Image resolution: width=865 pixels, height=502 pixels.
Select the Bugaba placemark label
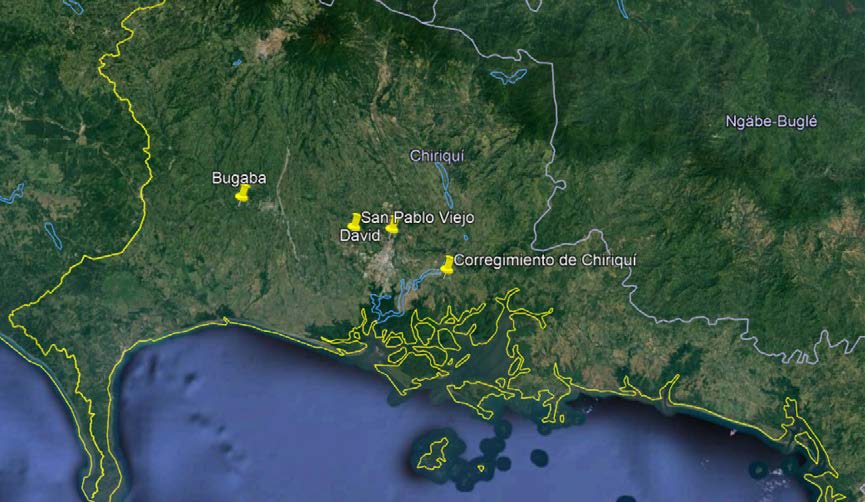tap(239, 178)
